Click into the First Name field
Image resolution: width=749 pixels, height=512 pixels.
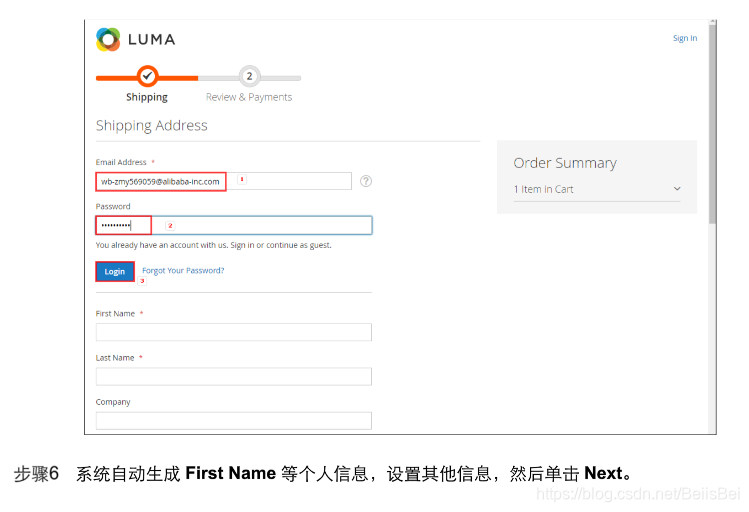(234, 332)
